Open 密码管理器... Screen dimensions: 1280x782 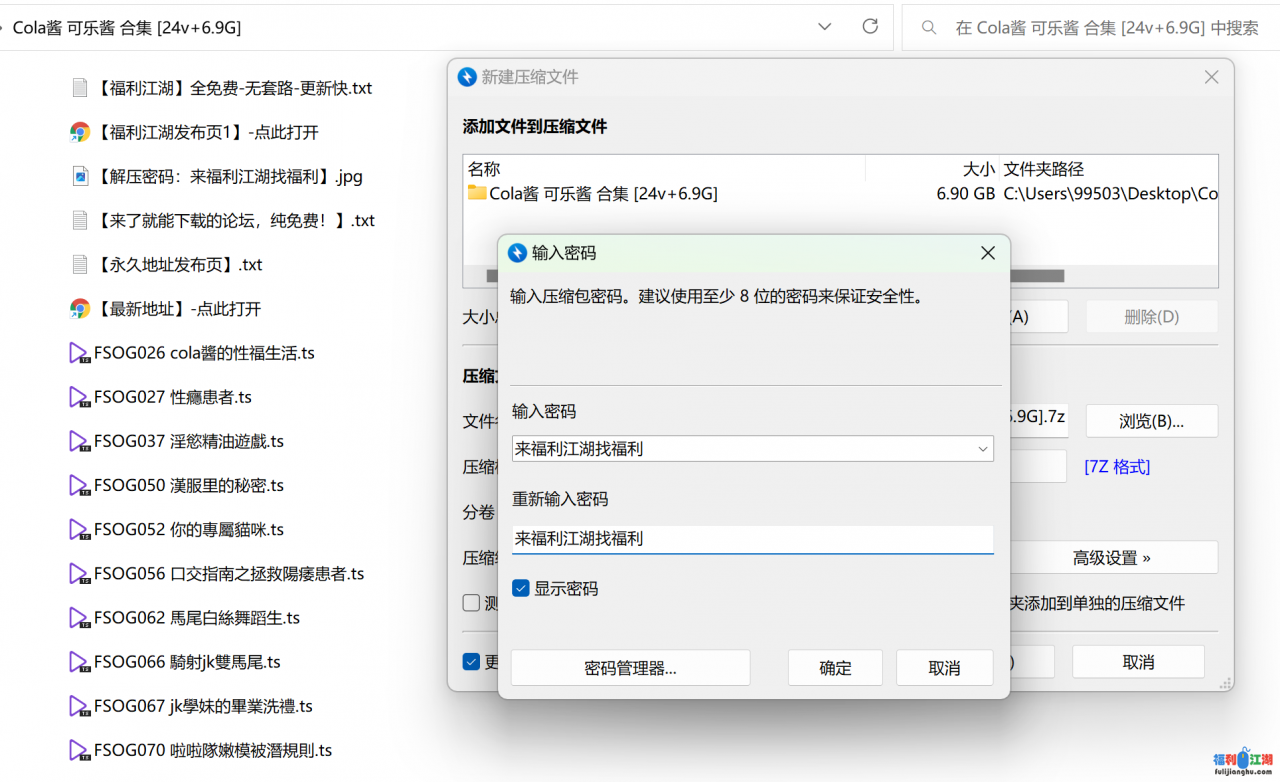point(630,668)
